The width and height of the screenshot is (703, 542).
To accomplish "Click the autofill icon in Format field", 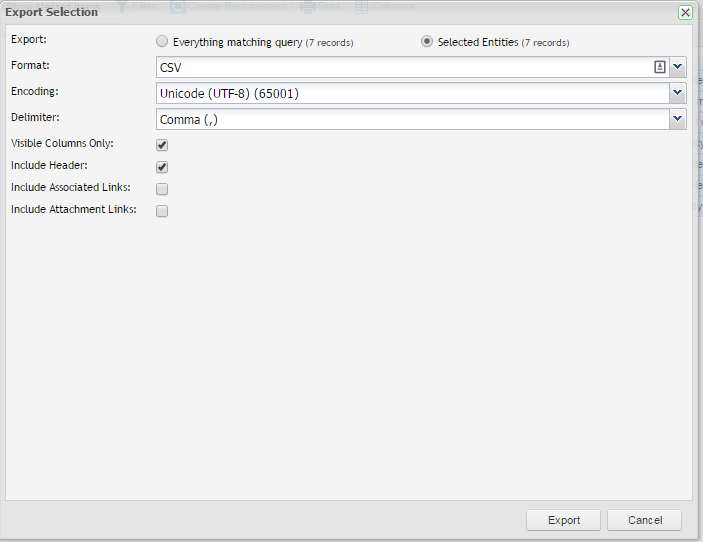I will tap(660, 67).
